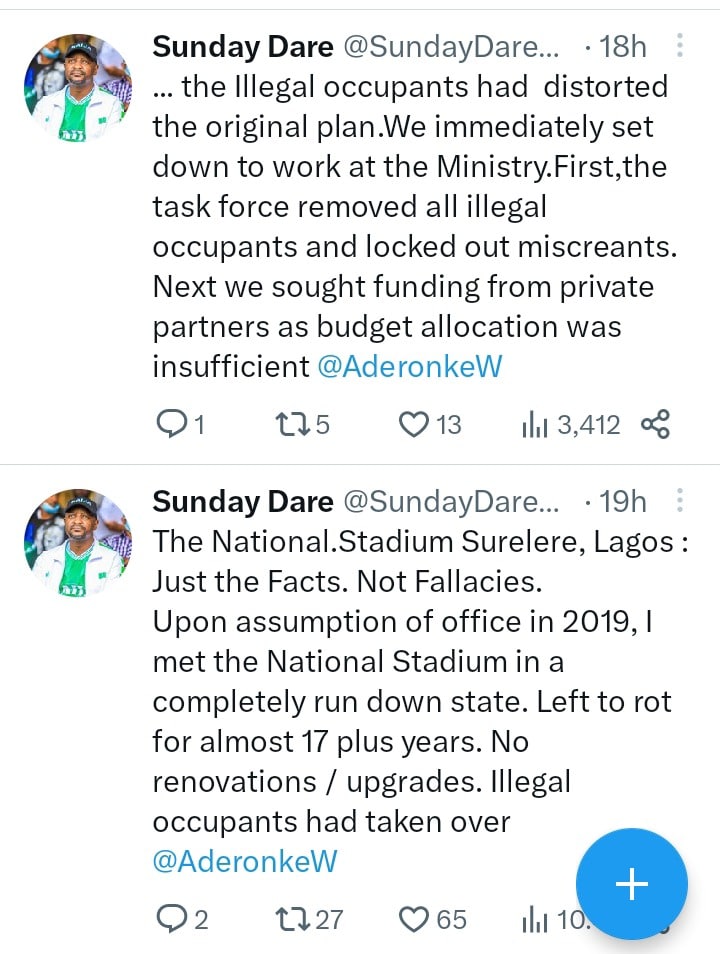This screenshot has width=720, height=954.
Task: Retweet the tweet with 27 retweets
Action: [x=287, y=918]
